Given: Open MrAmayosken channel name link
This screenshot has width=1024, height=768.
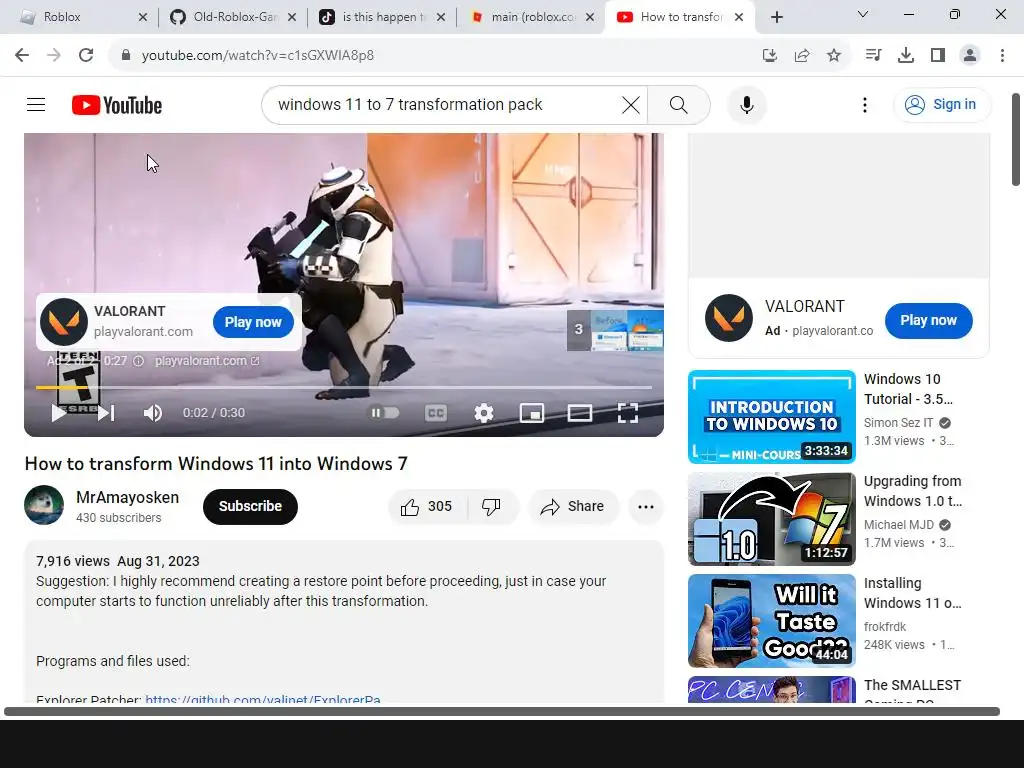Looking at the screenshot, I should (x=127, y=498).
